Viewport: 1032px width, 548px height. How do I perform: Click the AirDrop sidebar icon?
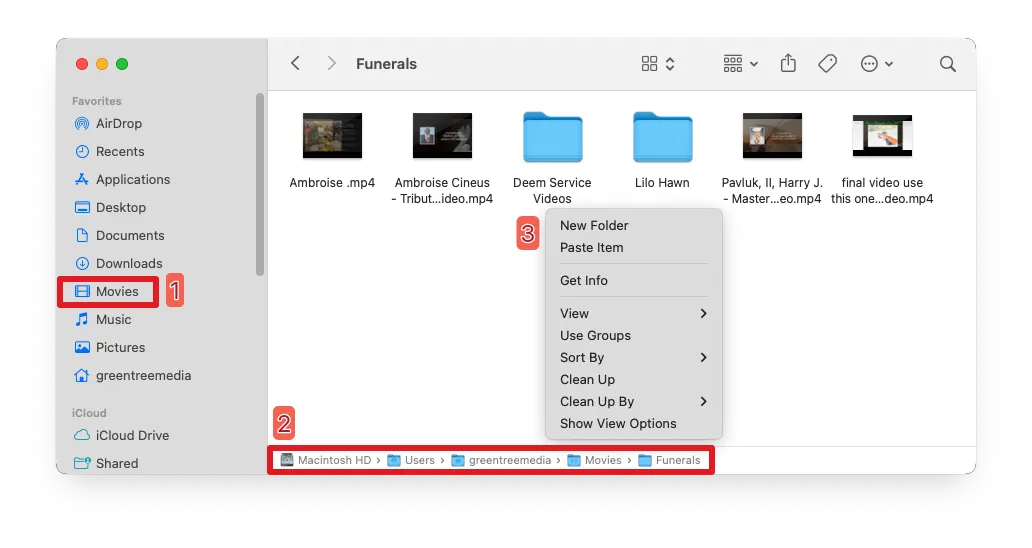coord(82,124)
